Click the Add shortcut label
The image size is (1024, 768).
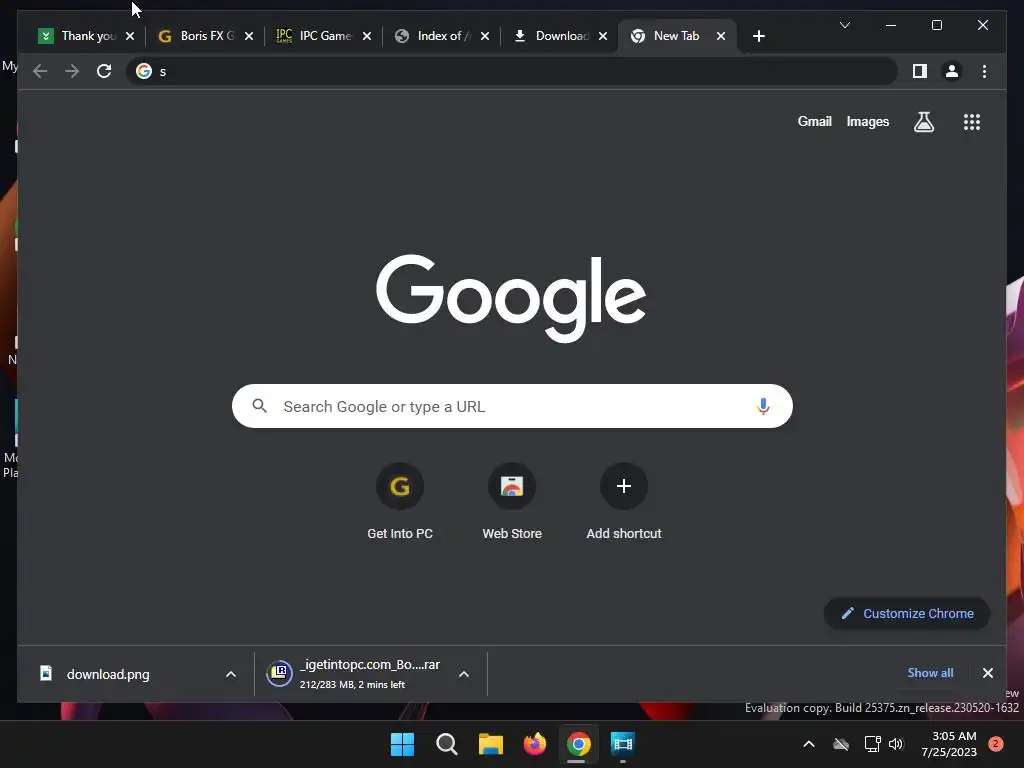point(624,534)
